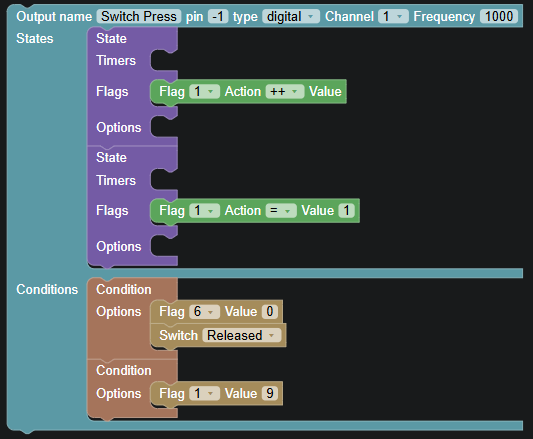Open Flag number dropdown in first state
Image resolution: width=533 pixels, height=439 pixels.
click(204, 91)
